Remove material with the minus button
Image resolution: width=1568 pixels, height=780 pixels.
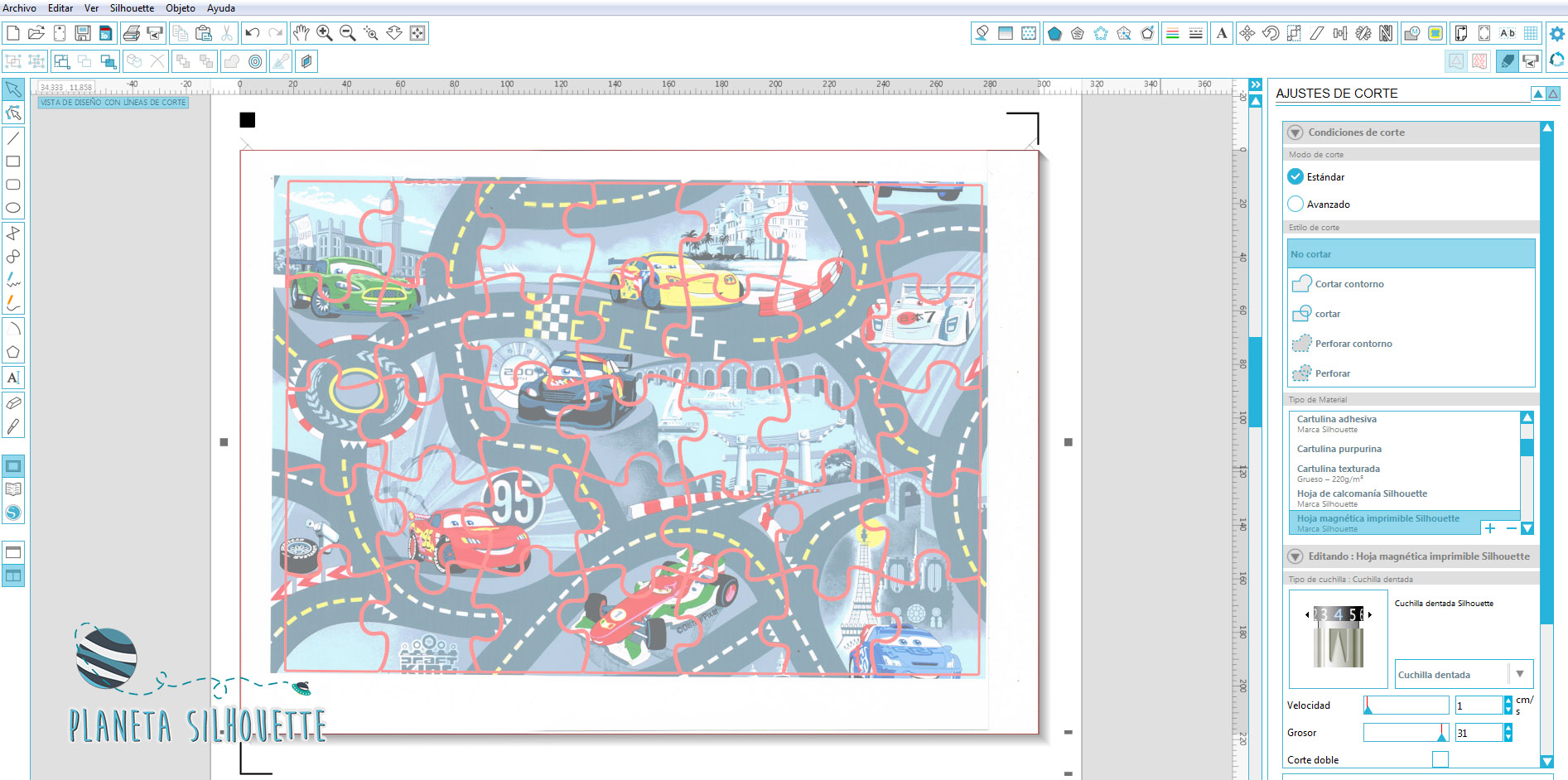tap(1511, 528)
